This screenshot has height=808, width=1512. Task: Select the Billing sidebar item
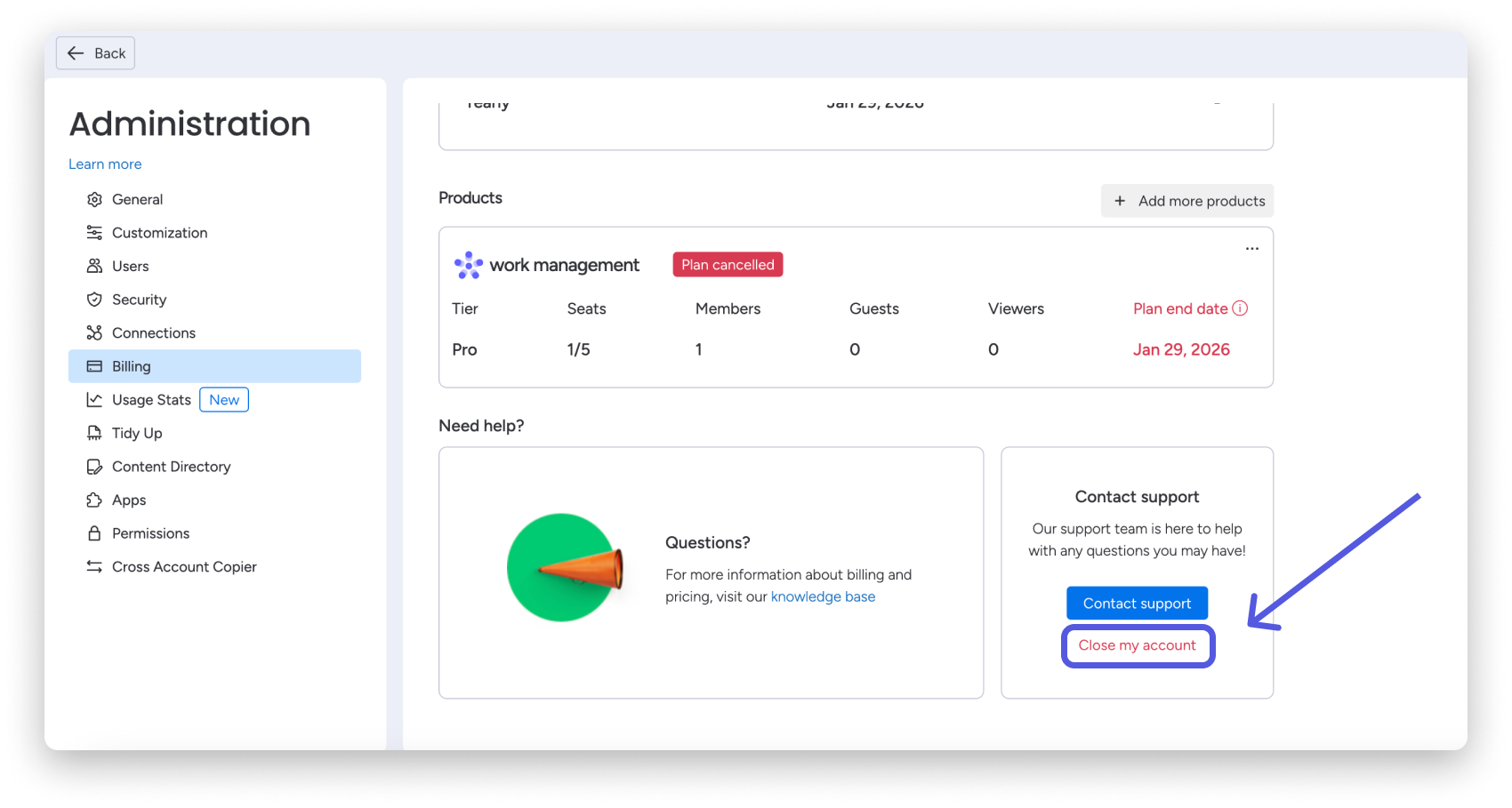[x=214, y=366]
